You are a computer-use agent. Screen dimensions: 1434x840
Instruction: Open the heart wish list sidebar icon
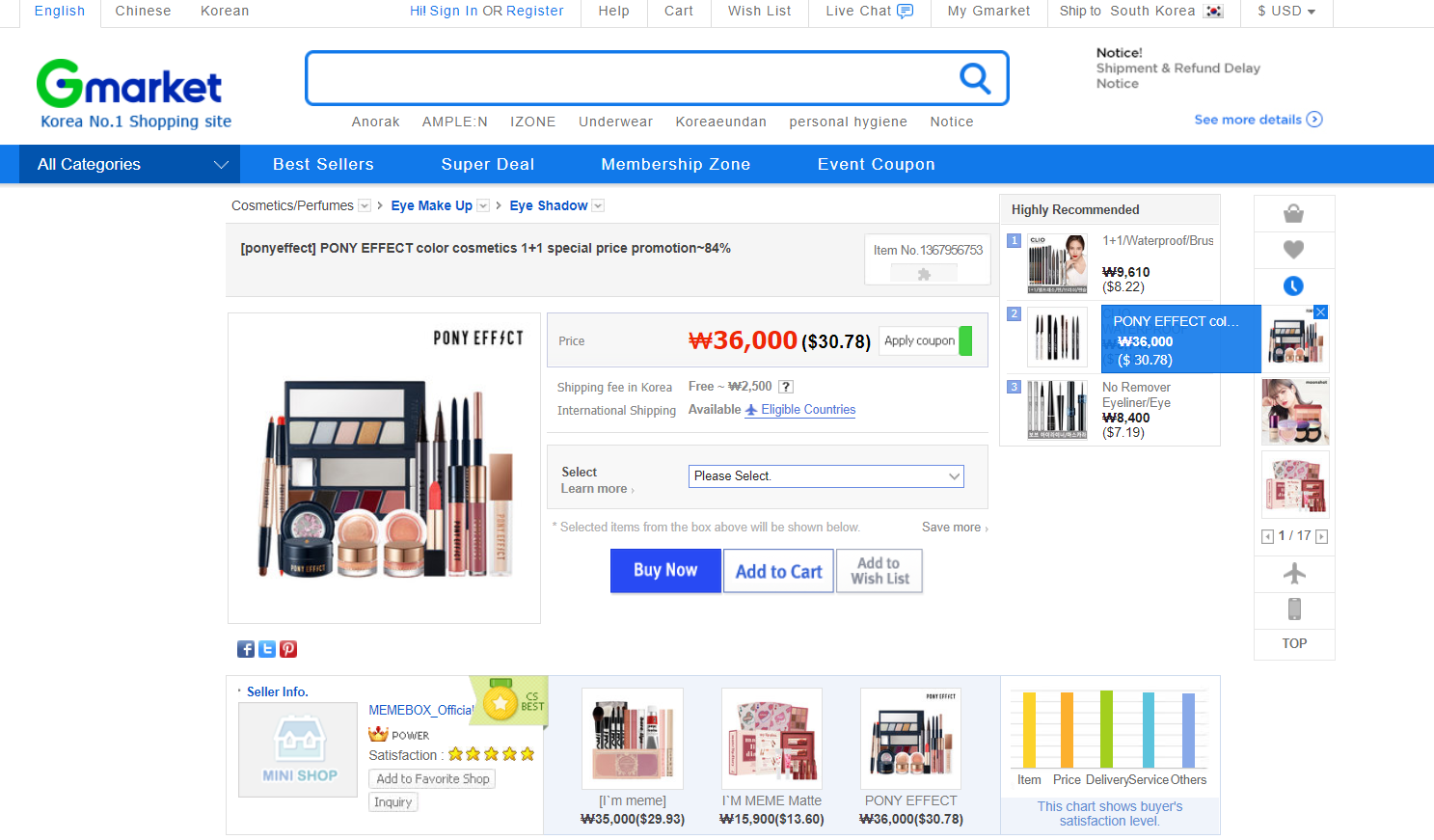1294,250
